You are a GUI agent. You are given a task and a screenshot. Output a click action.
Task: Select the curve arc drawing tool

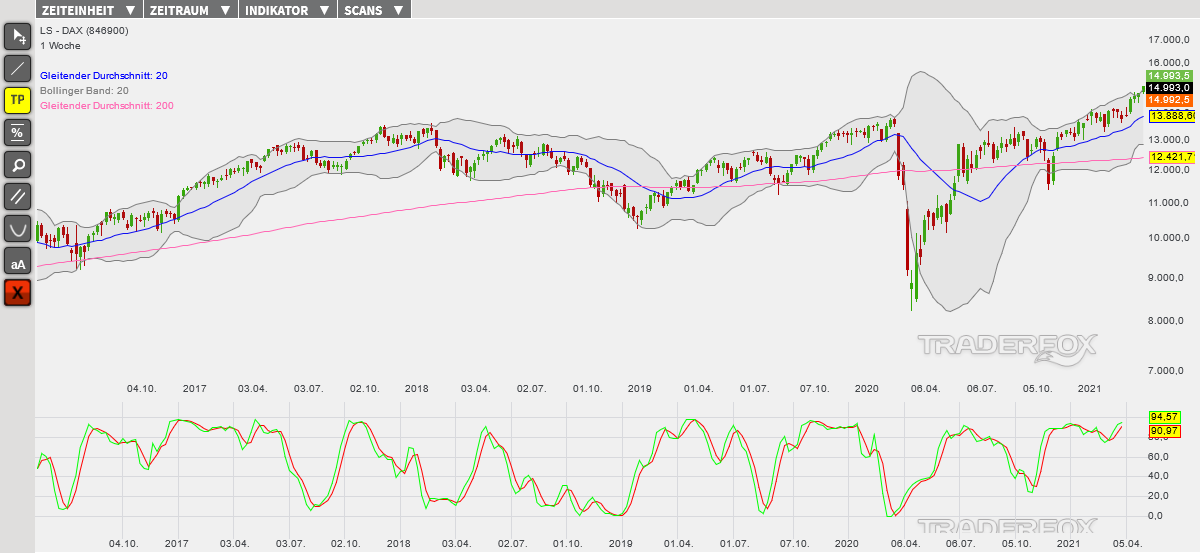18,229
